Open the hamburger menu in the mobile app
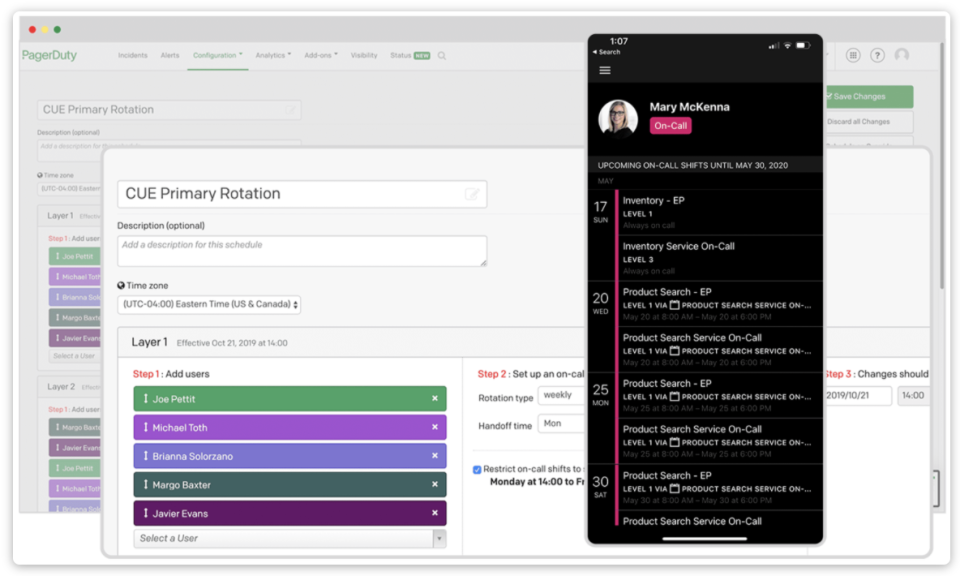 coord(605,71)
